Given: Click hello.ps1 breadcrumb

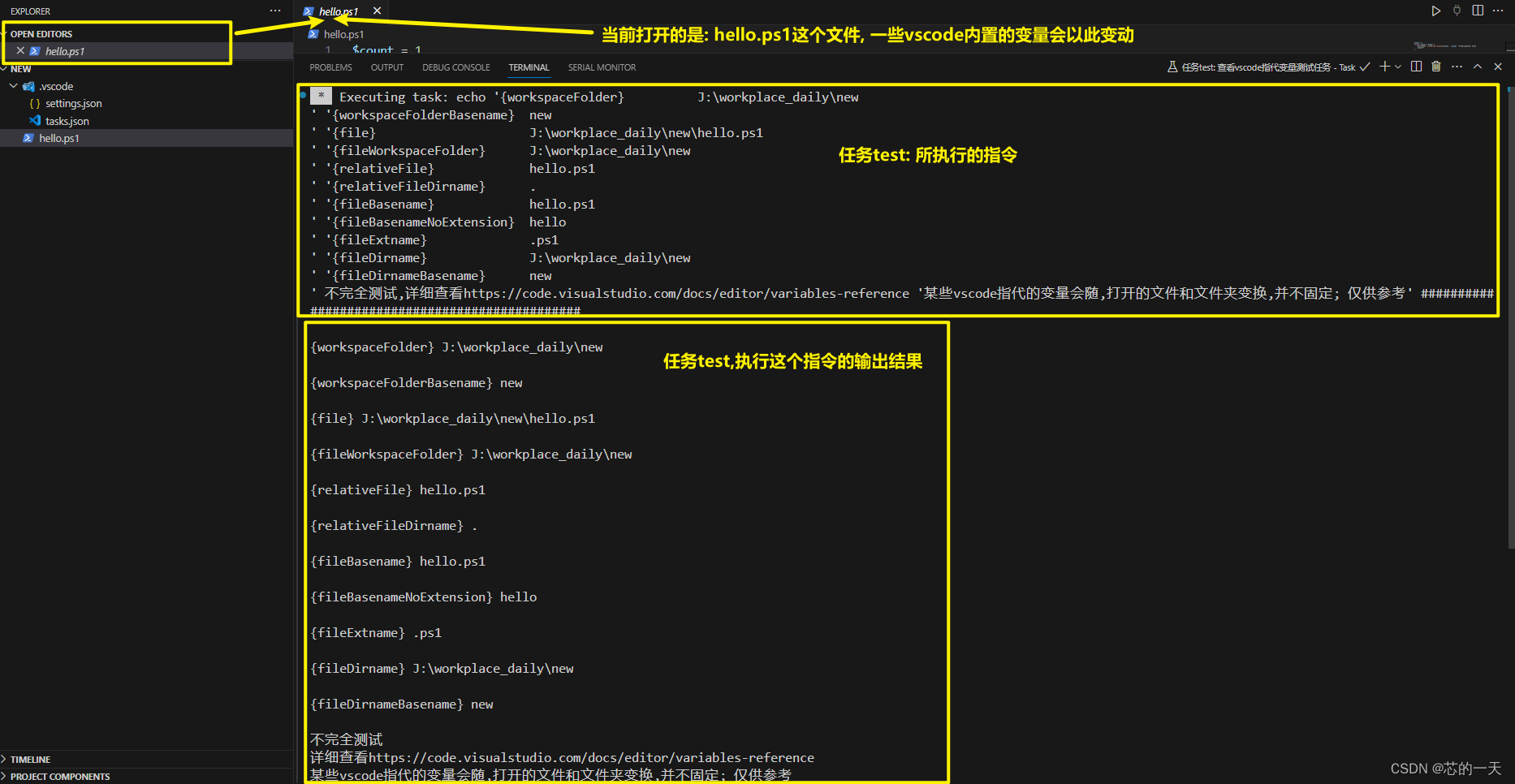Looking at the screenshot, I should click(343, 34).
